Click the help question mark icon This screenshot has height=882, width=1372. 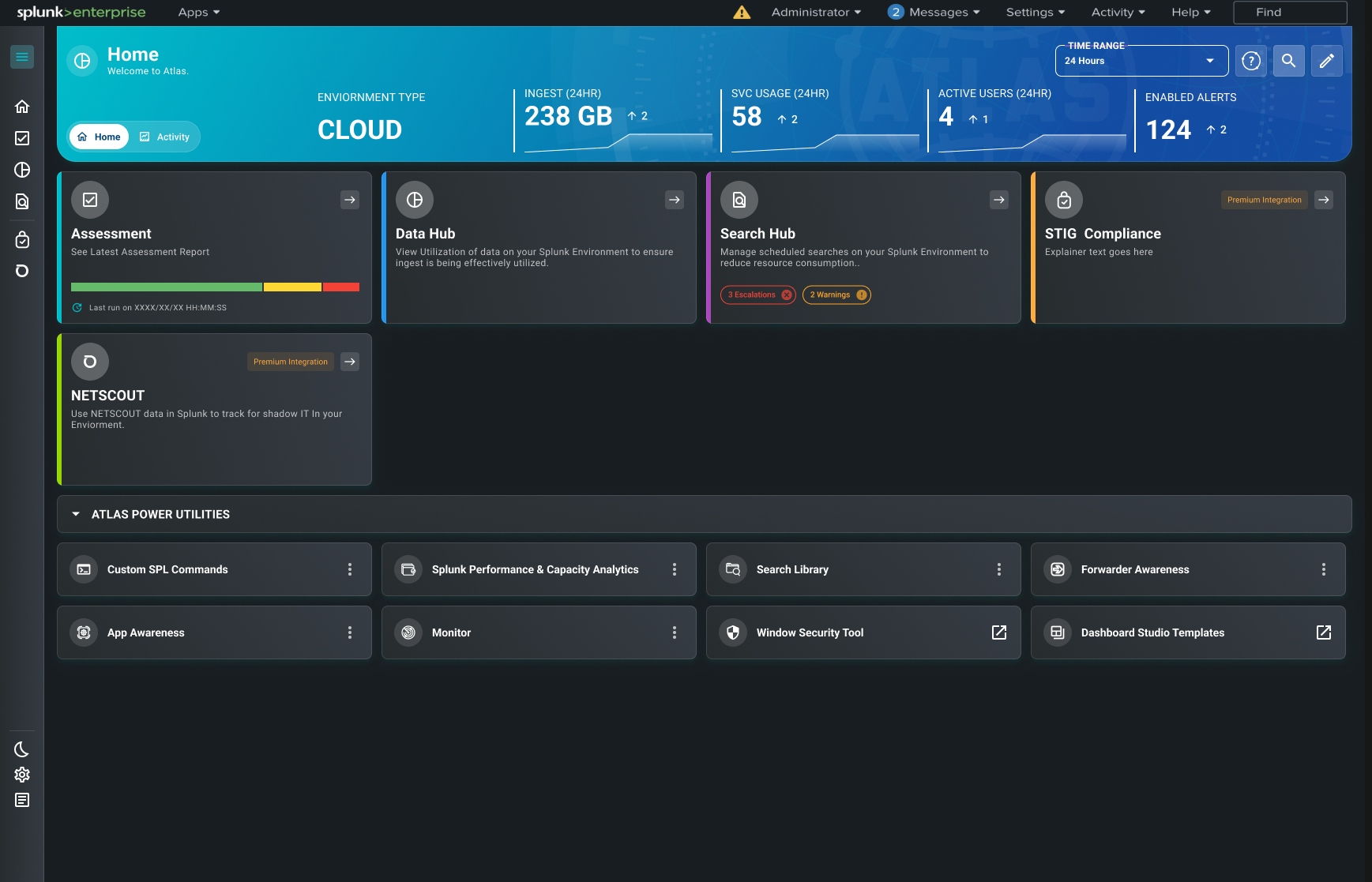(x=1251, y=61)
